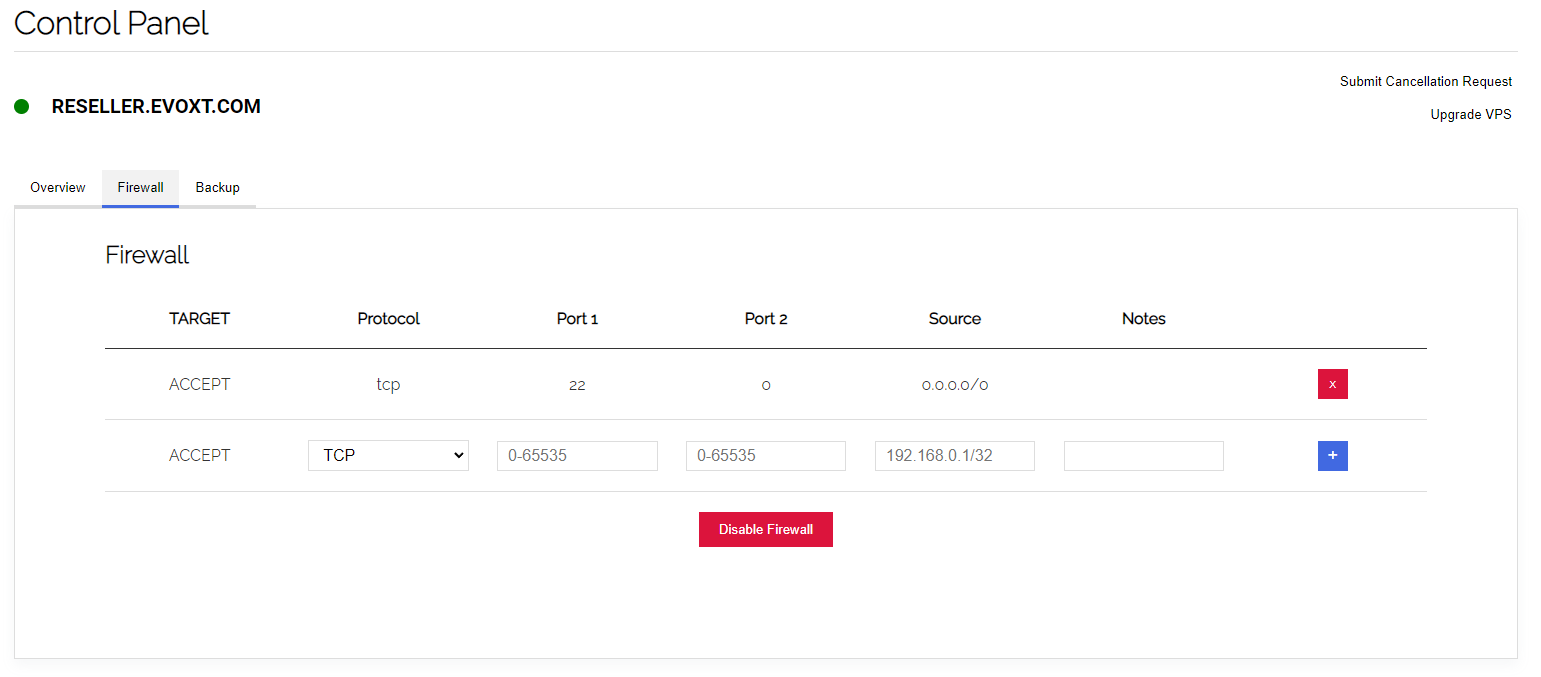
Task: Click Submit Cancellation Request link
Action: [x=1425, y=82]
